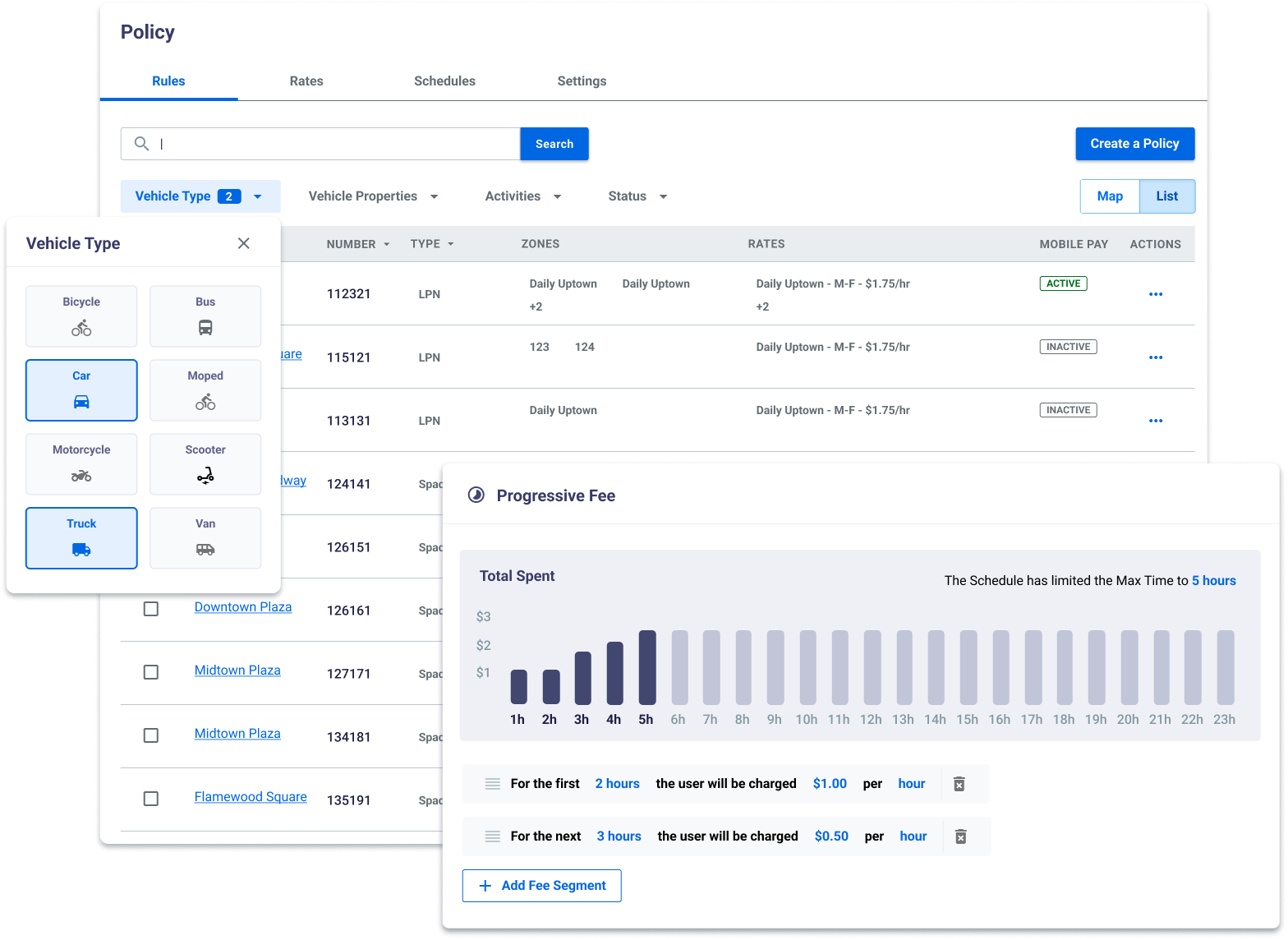Select the Bus vehicle type tile
This screenshot has width=1288, height=940.
point(205,316)
